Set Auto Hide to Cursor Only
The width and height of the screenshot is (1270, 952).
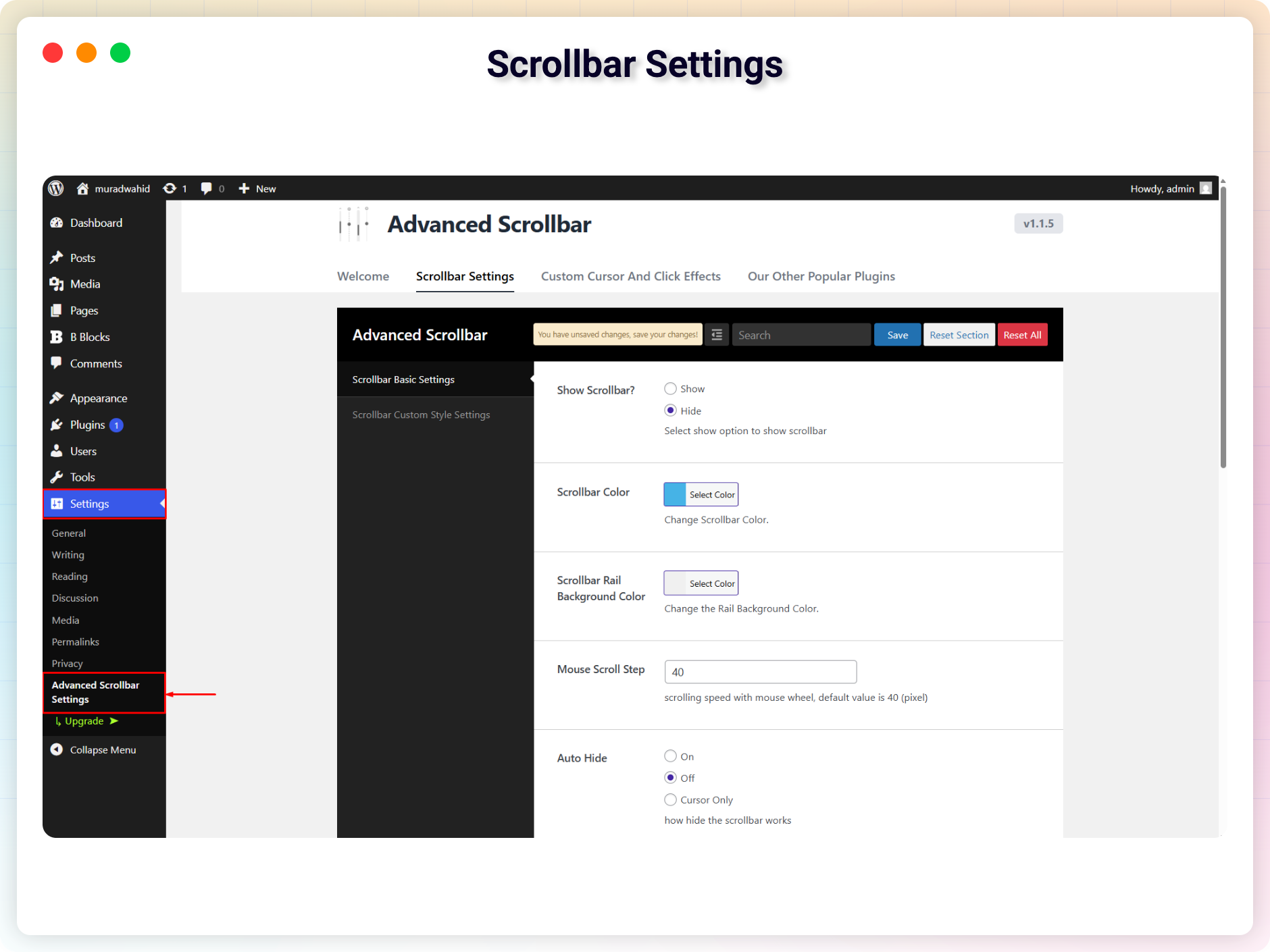coord(670,799)
